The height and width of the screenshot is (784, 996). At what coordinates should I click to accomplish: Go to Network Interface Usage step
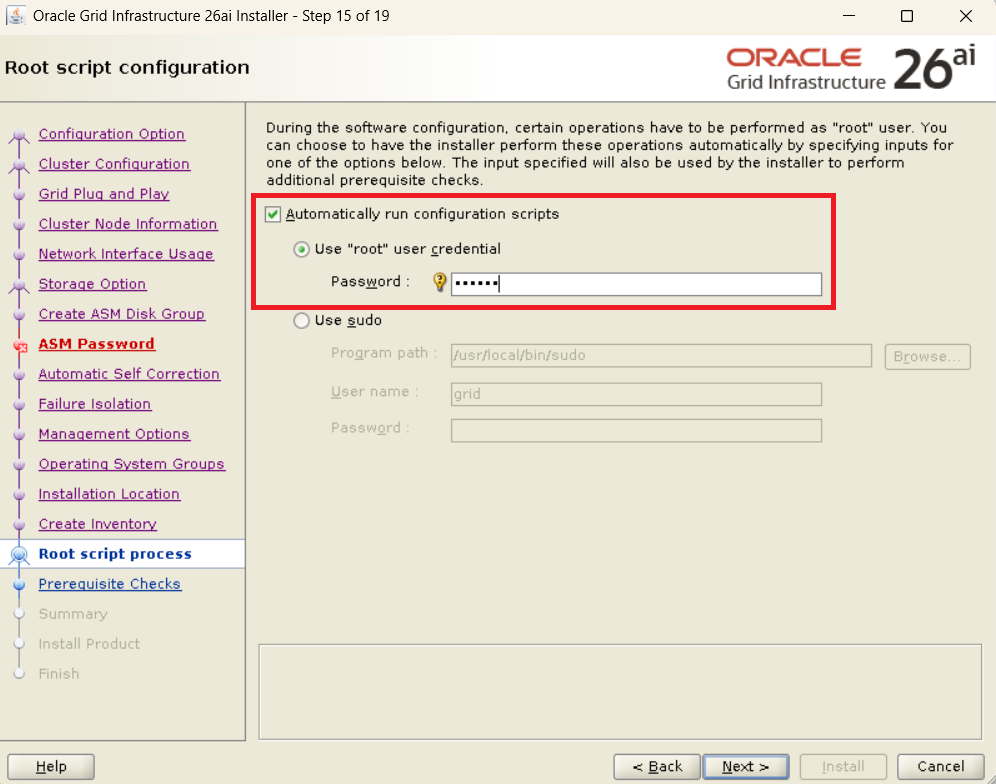point(126,254)
